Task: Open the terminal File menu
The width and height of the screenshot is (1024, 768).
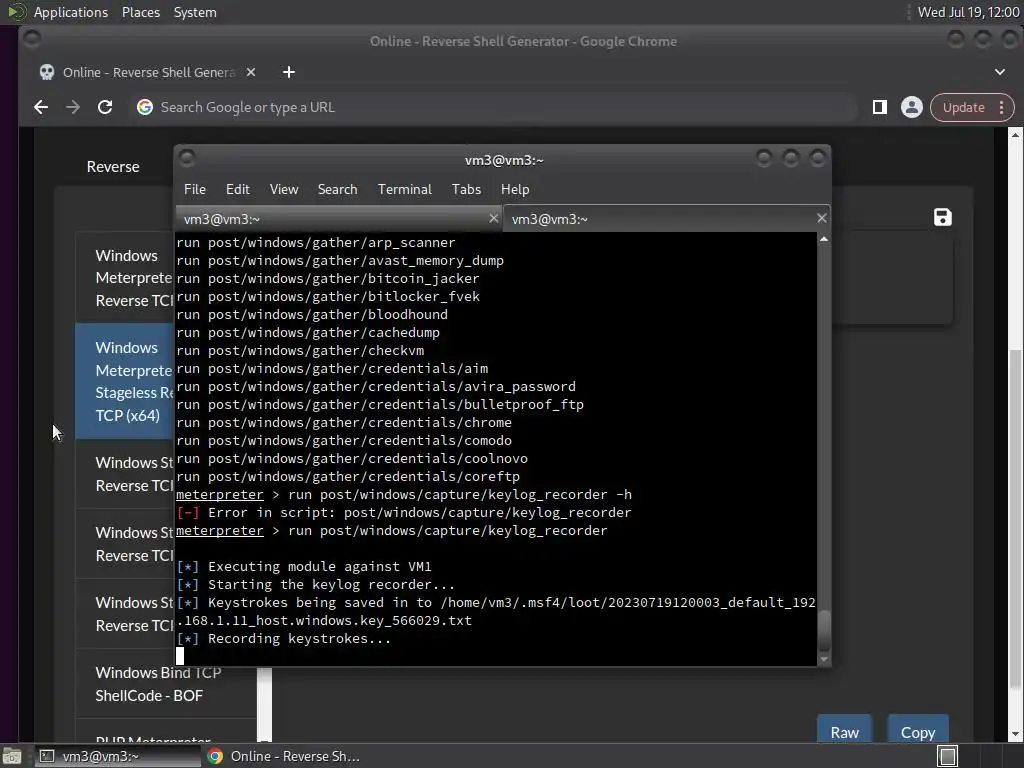Action: (195, 189)
